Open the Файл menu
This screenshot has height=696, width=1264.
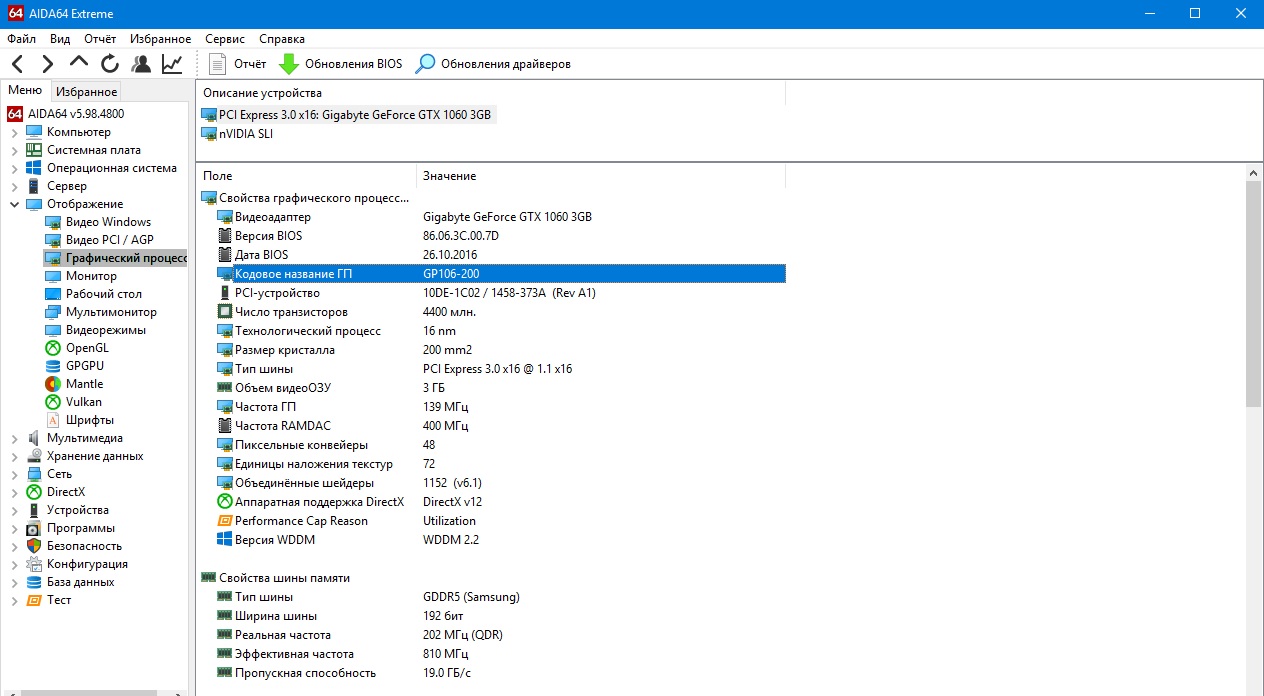[21, 39]
